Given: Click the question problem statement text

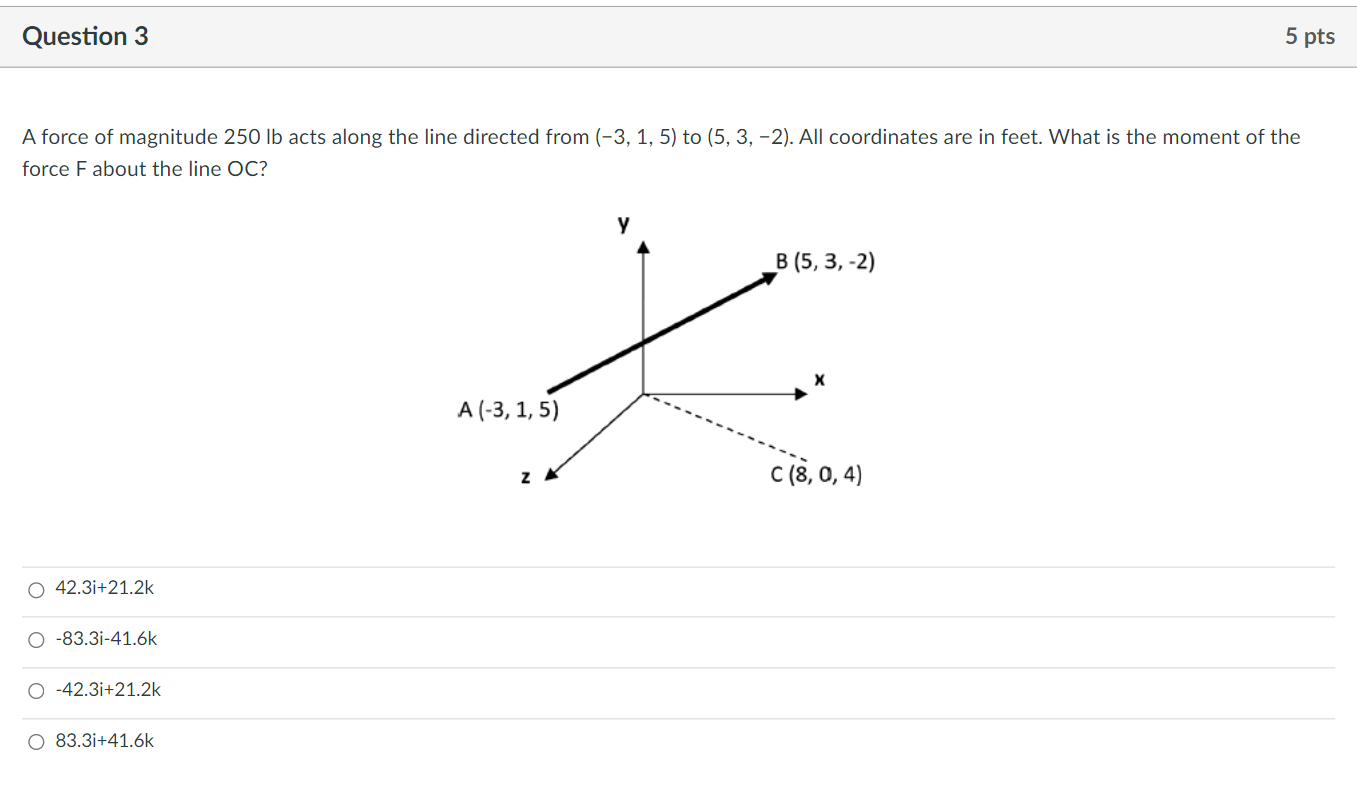Looking at the screenshot, I should click(x=660, y=152).
